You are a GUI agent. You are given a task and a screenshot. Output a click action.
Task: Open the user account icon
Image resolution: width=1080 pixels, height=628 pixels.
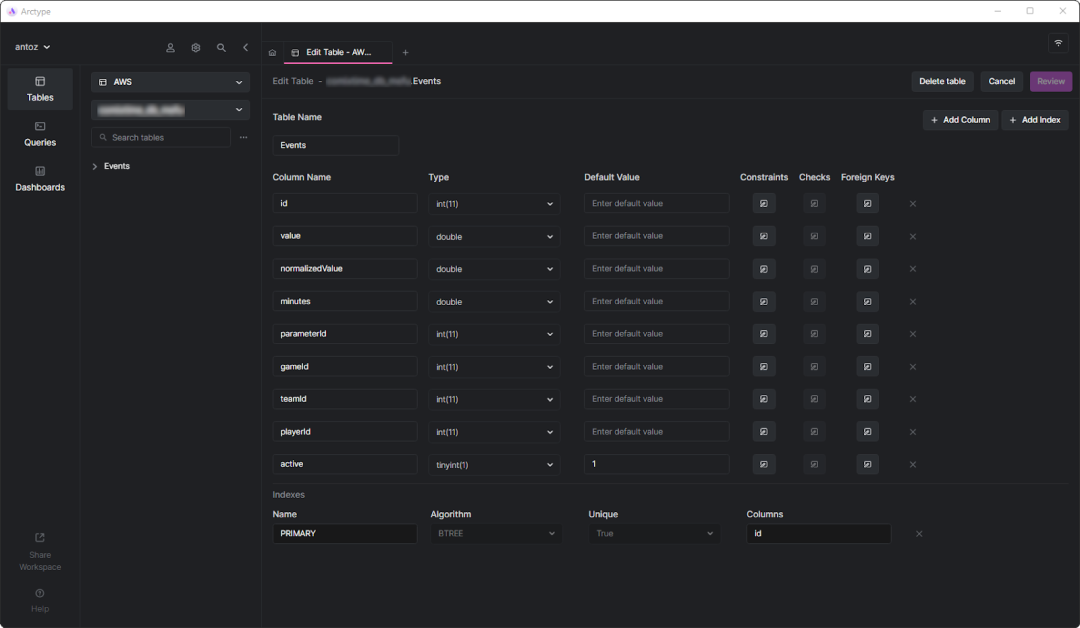pyautogui.click(x=170, y=48)
